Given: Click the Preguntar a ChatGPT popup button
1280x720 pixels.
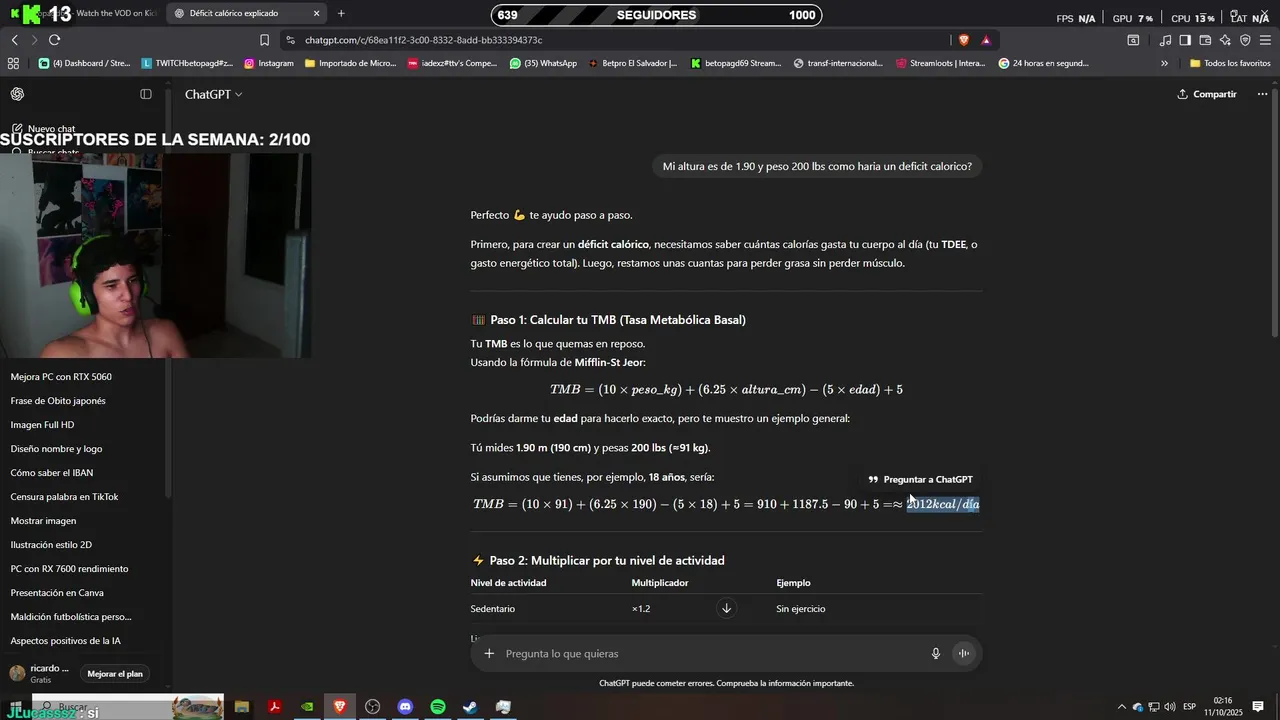Looking at the screenshot, I should pos(920,479).
